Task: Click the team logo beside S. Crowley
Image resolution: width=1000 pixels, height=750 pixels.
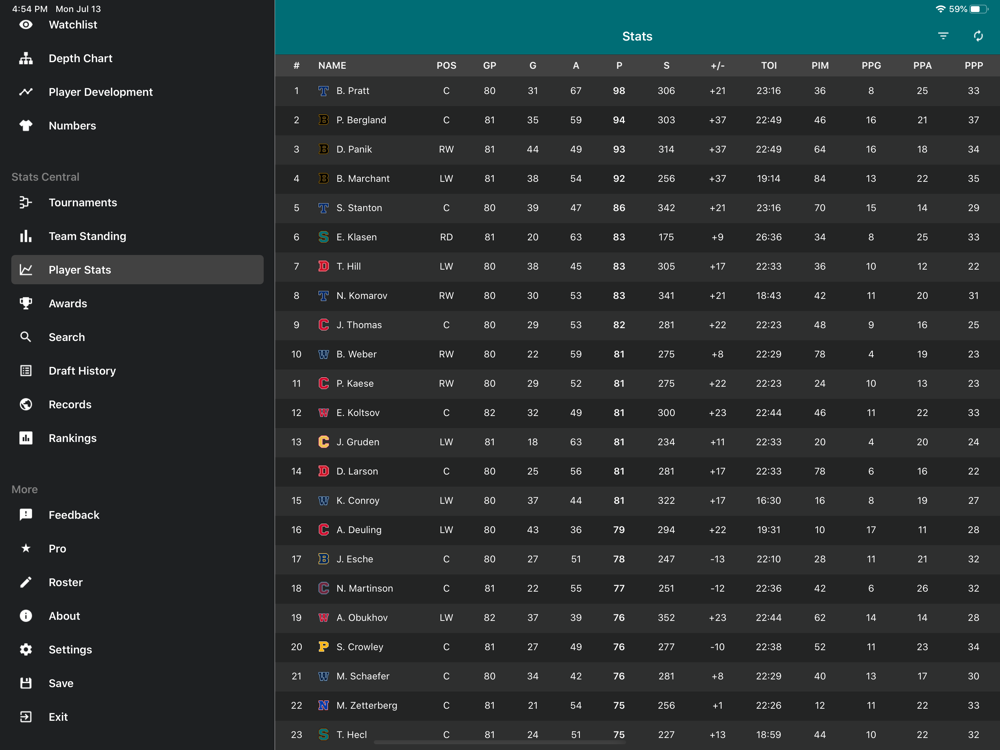Action: click(323, 647)
